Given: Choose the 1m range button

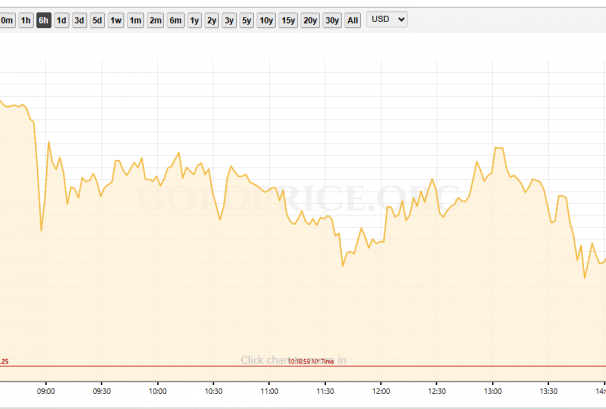Looking at the screenshot, I should click(135, 20).
